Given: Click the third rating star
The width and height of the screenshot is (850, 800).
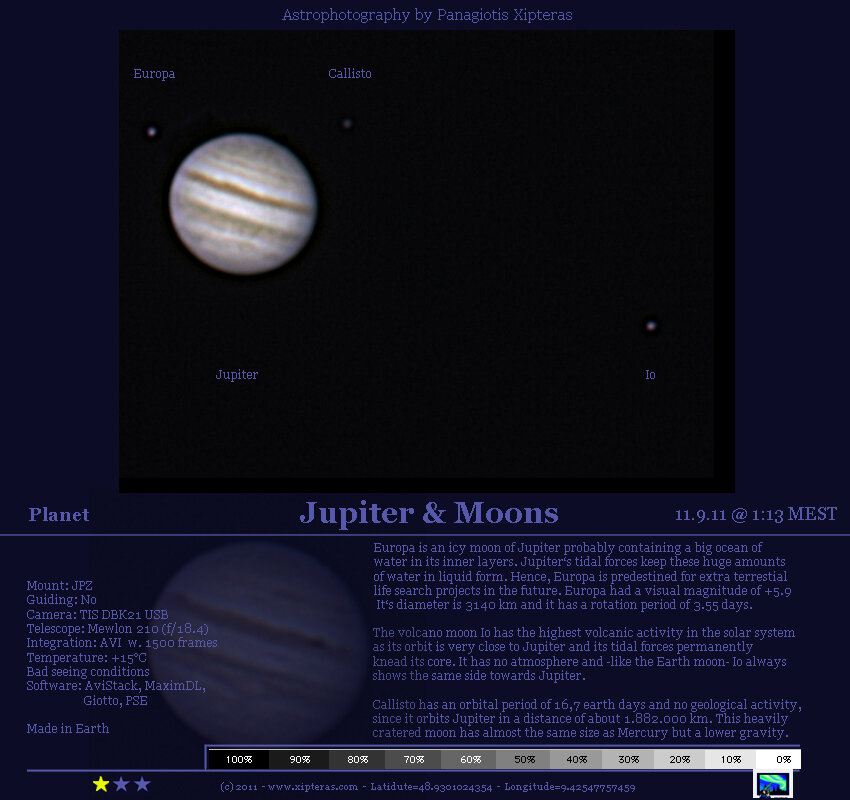Looking at the screenshot, I should point(142,784).
